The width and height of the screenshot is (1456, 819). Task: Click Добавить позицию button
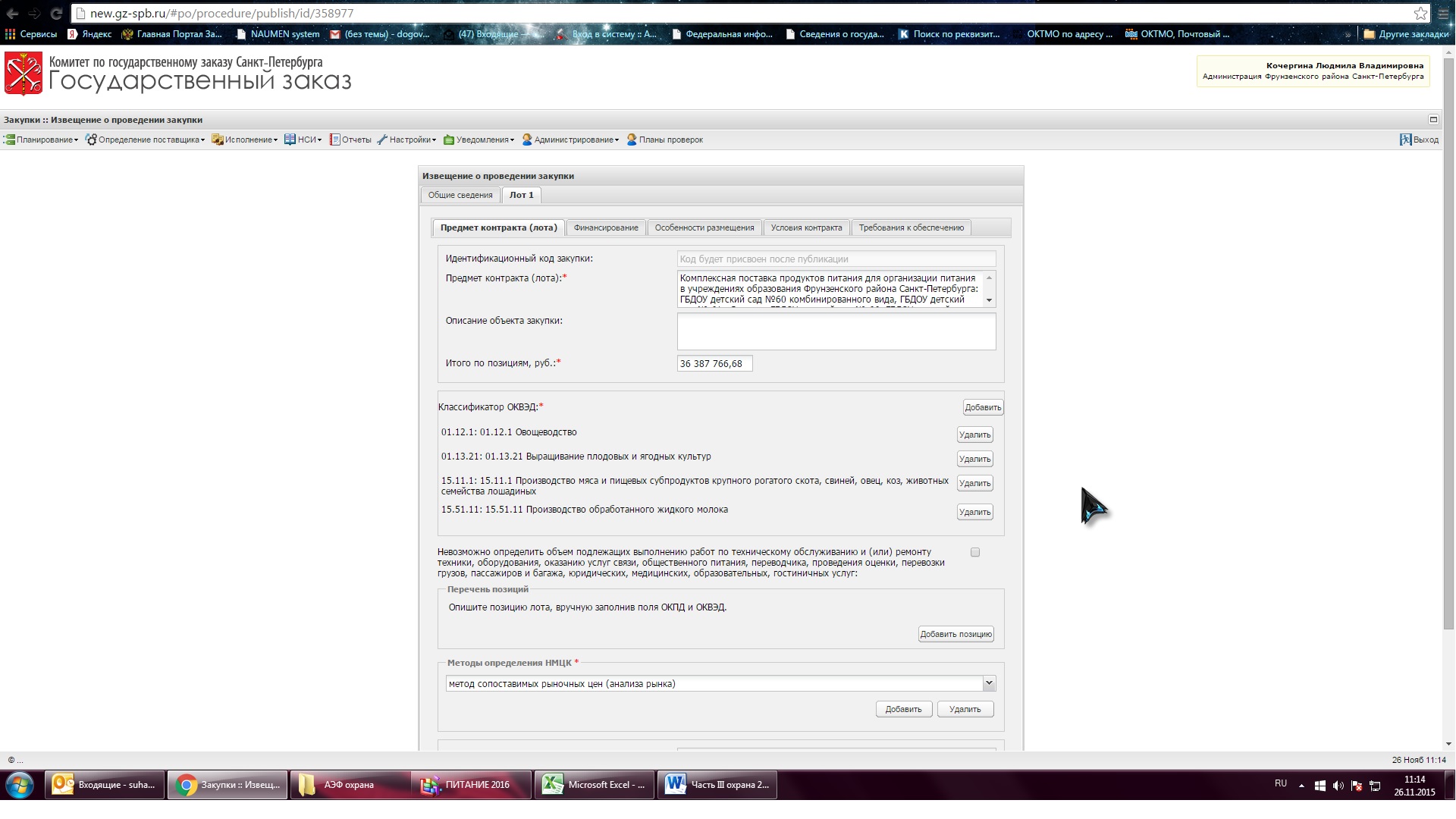point(955,634)
